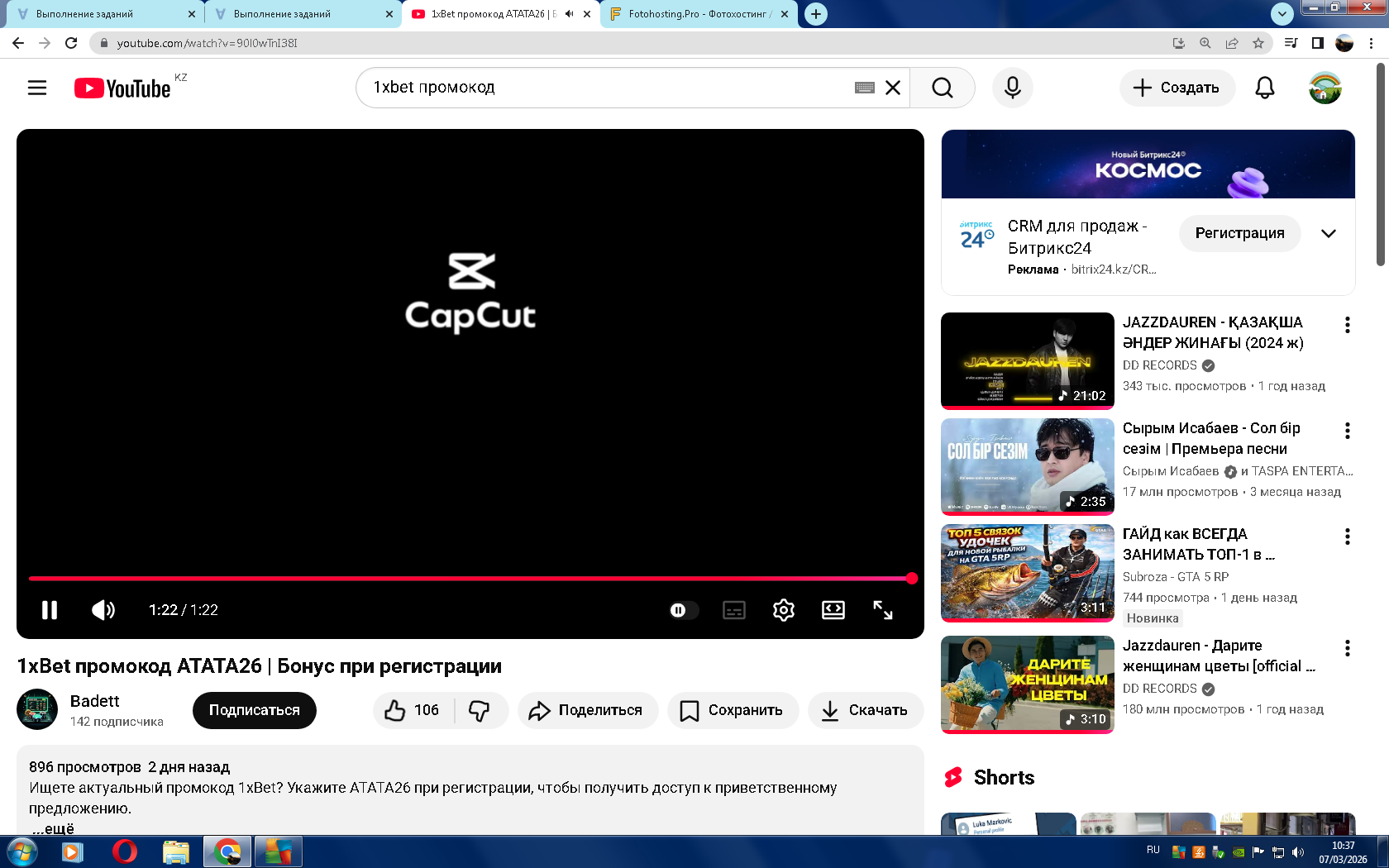This screenshot has width=1389, height=868.
Task: Switch to theater mode view
Action: click(x=833, y=610)
